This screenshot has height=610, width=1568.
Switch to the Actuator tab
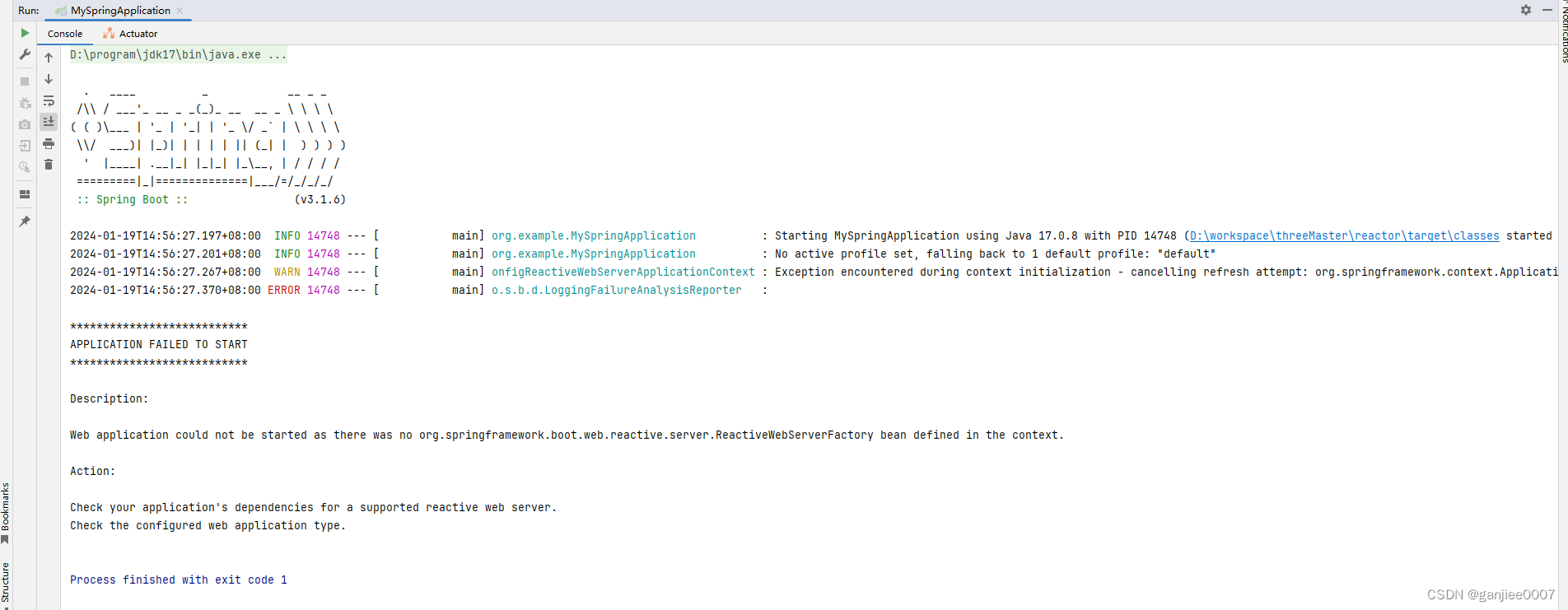click(130, 34)
